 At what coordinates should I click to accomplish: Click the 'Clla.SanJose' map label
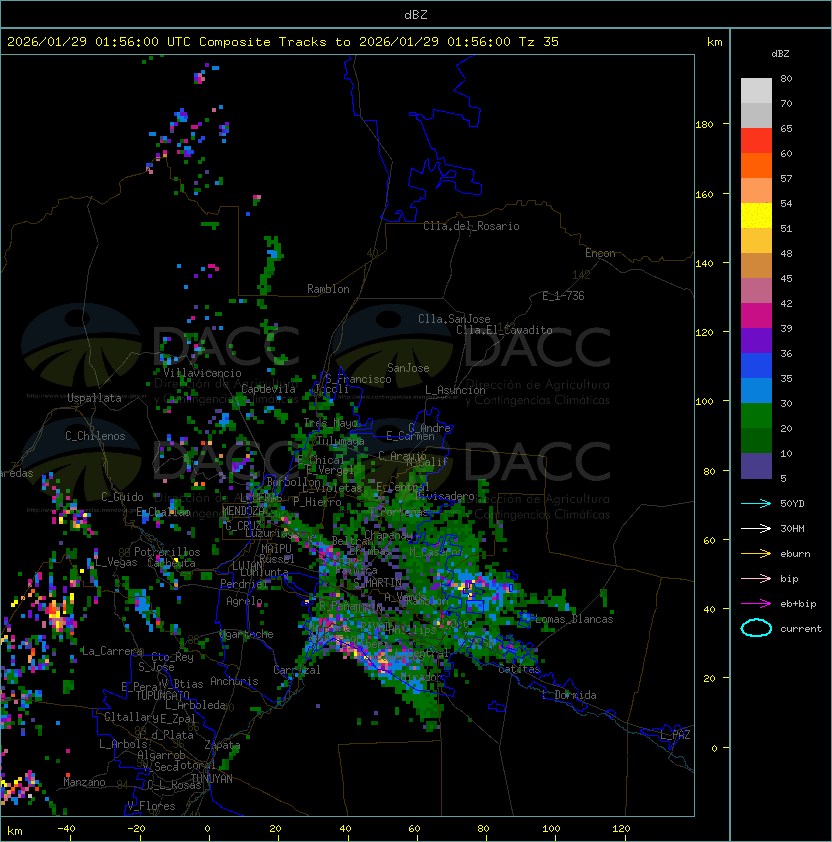tap(454, 319)
